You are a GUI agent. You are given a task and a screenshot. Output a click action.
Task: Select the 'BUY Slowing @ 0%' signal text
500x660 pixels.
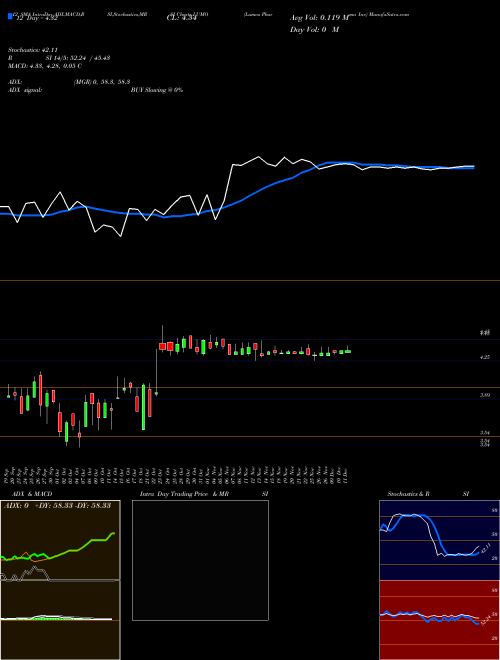coord(157,90)
